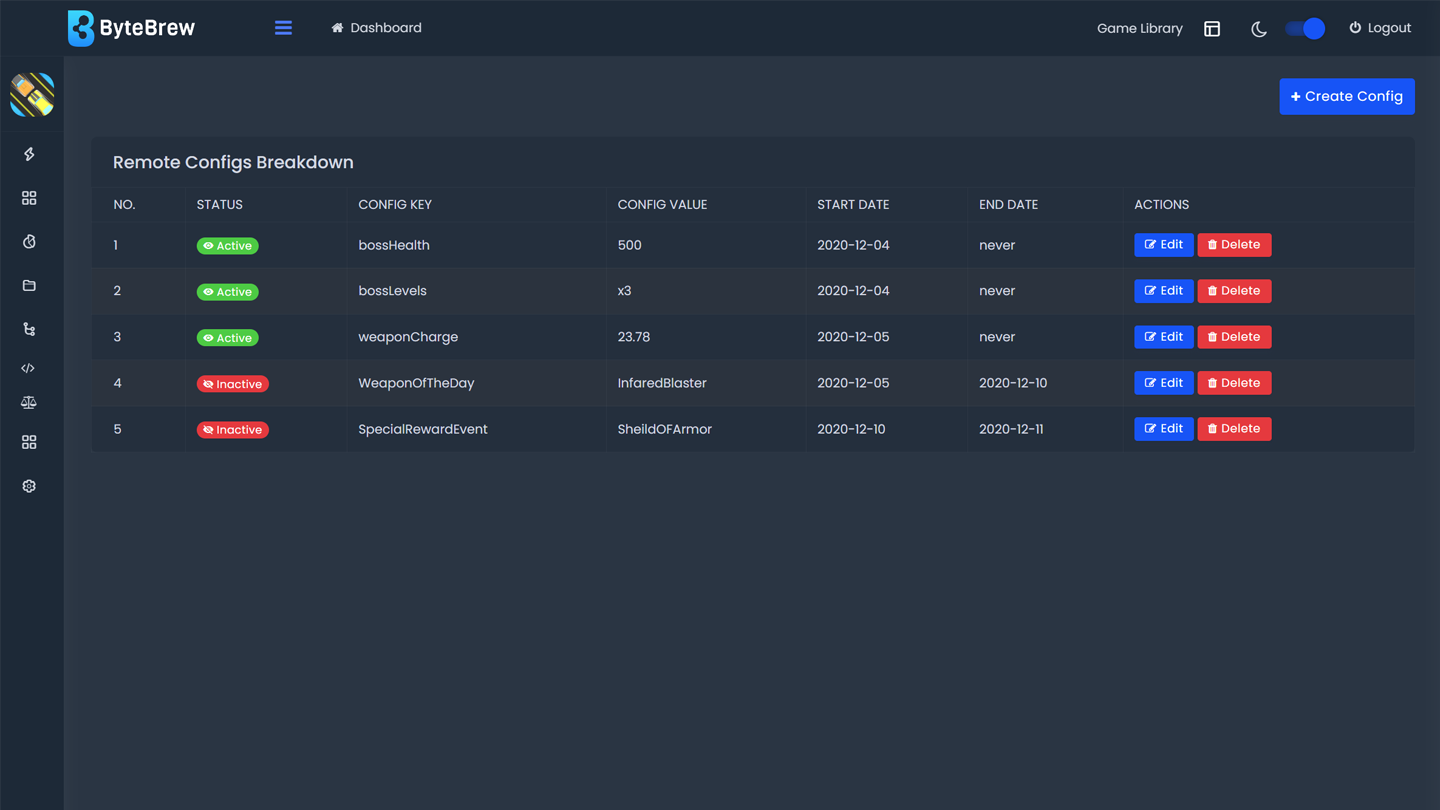Delete the SpecialRewardEvent config

[1234, 429]
